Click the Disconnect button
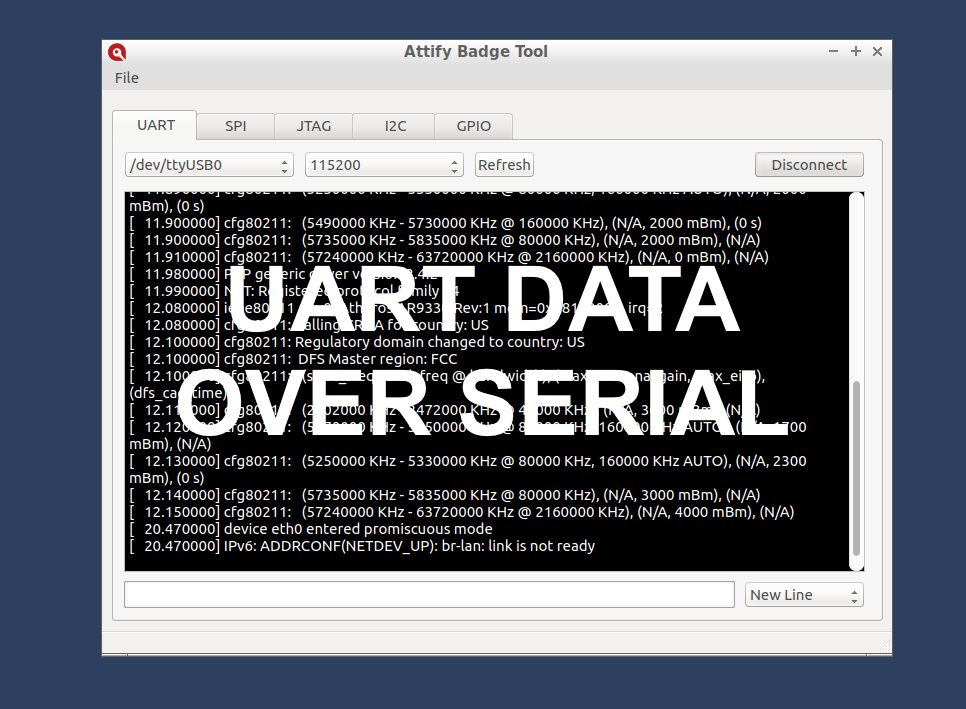 (x=809, y=165)
